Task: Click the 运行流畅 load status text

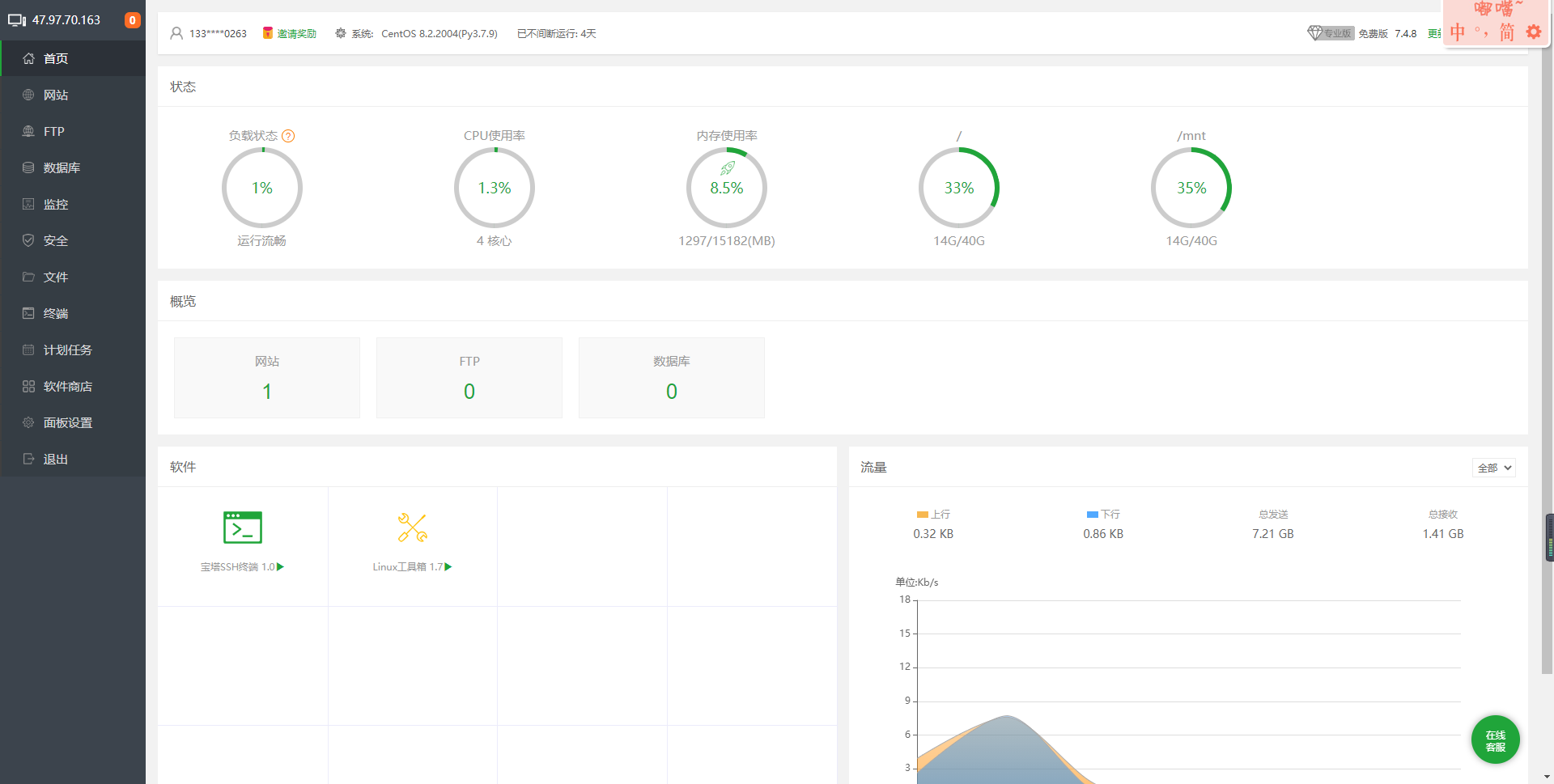Action: (261, 241)
